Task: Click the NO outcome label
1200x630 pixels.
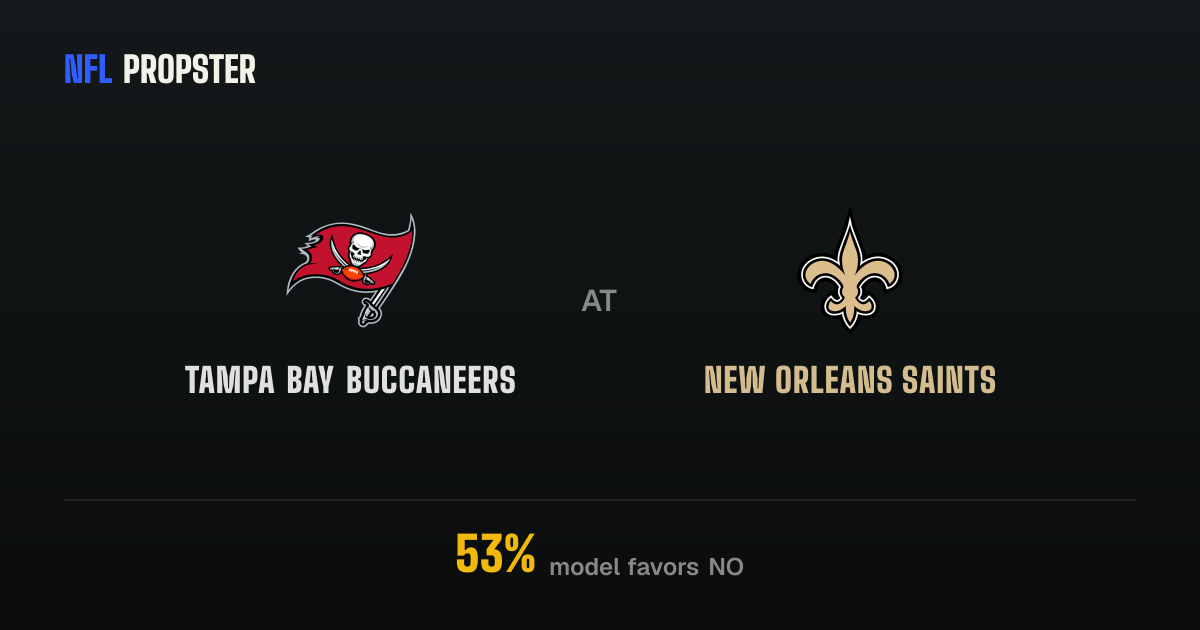Action: [x=726, y=567]
